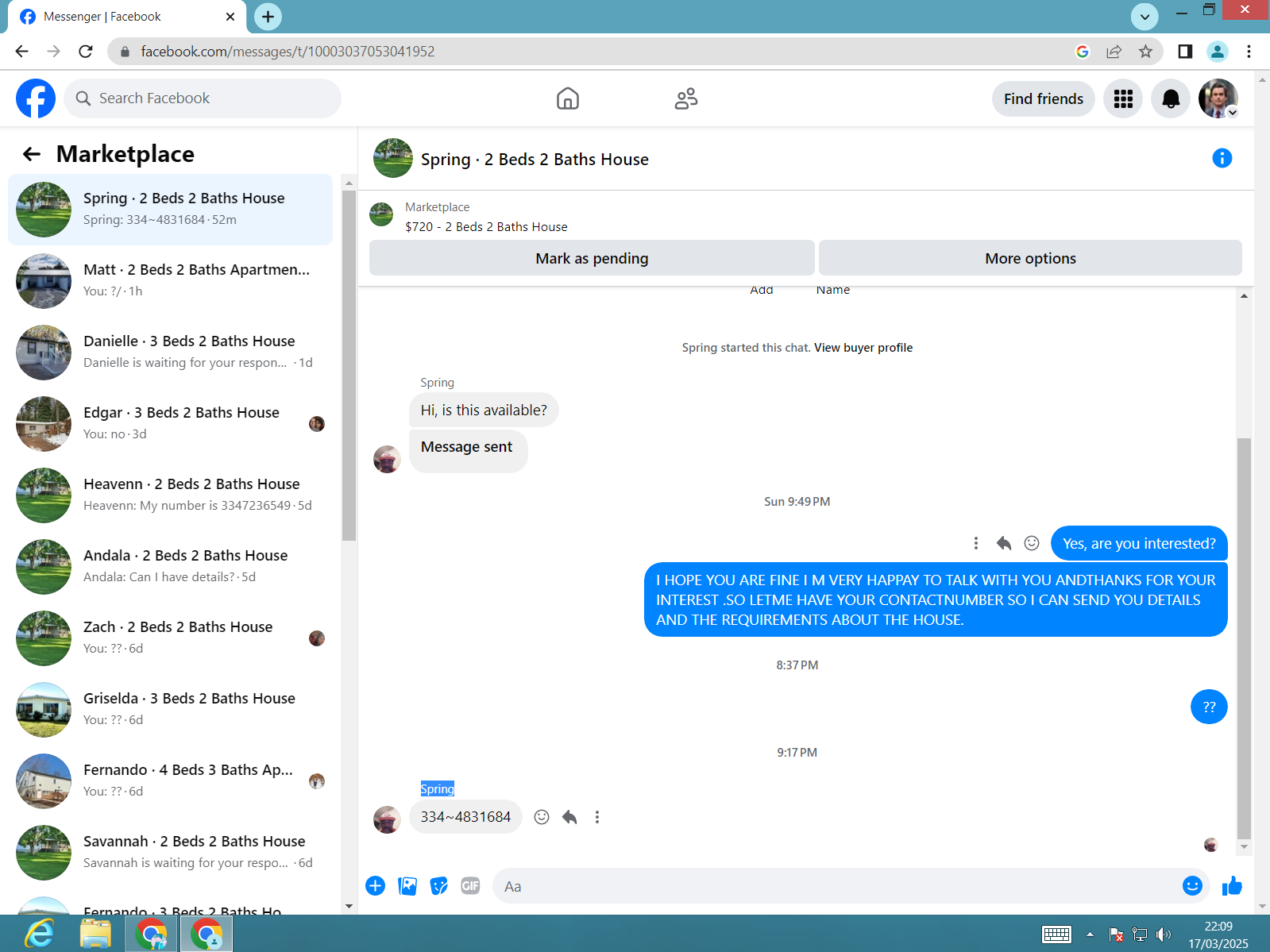Click the address bar URL

pyautogui.click(x=288, y=52)
